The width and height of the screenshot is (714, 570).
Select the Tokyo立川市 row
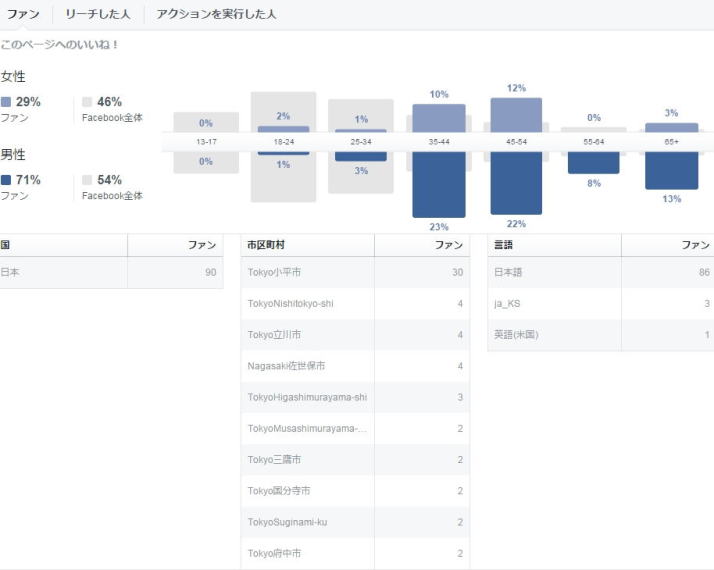355,335
